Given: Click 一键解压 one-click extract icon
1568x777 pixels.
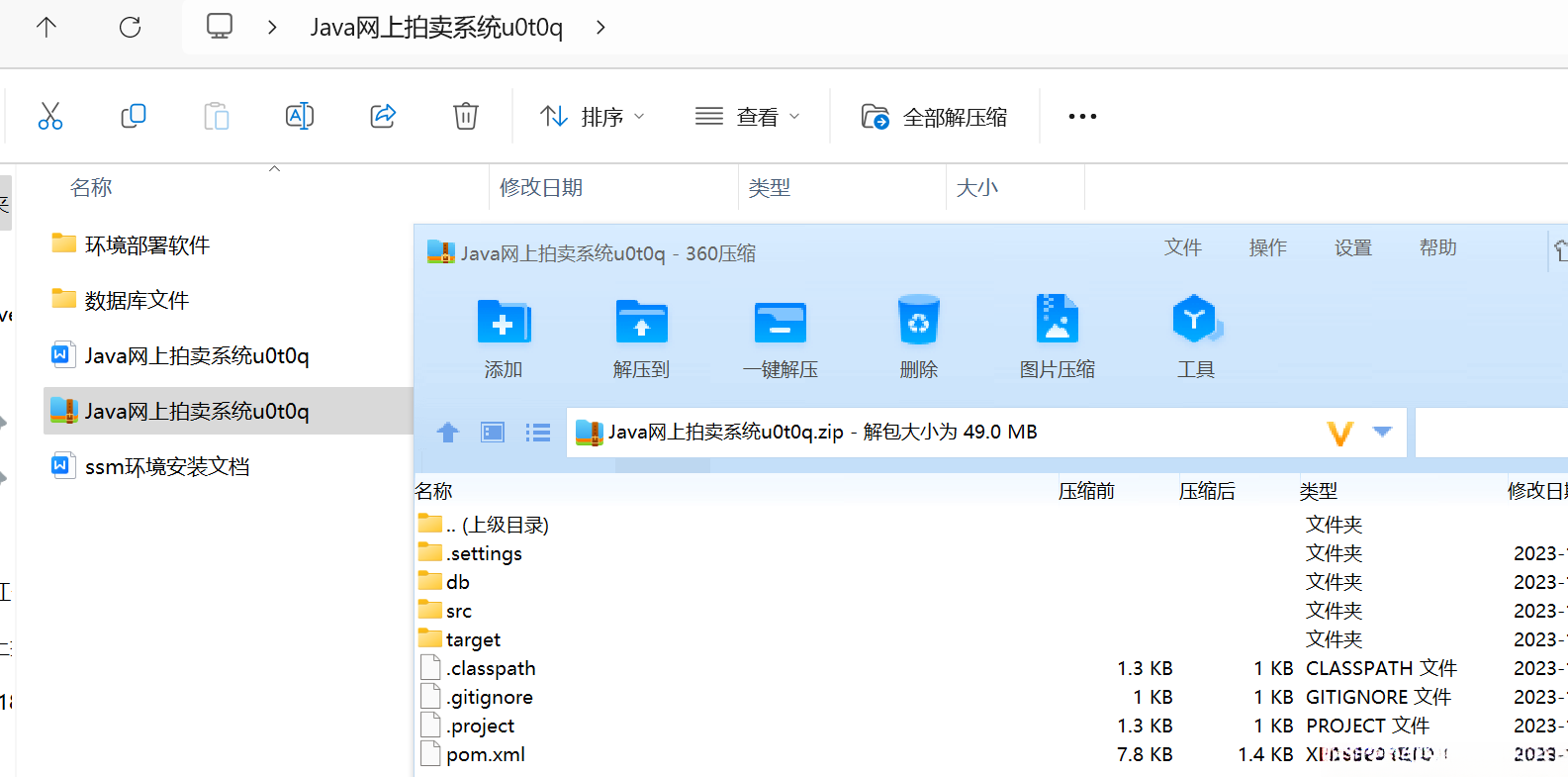Looking at the screenshot, I should pyautogui.click(x=781, y=321).
